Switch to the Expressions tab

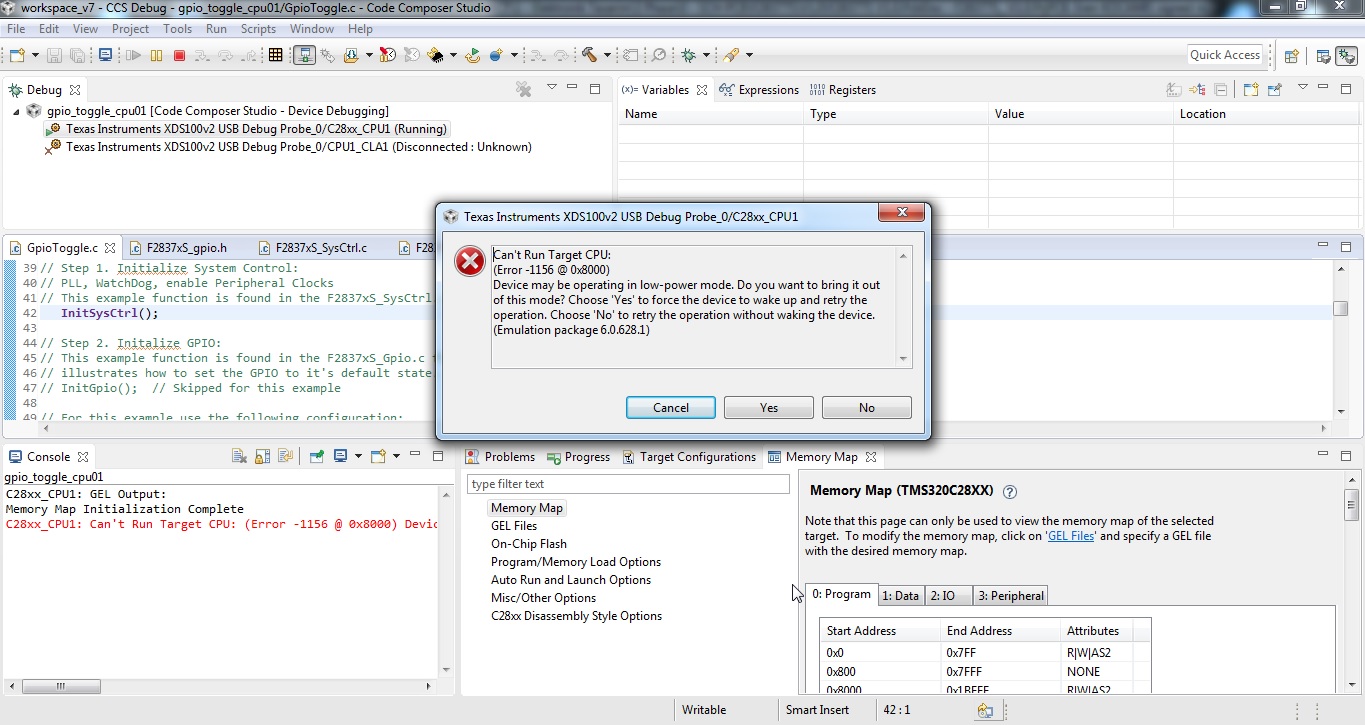point(759,90)
